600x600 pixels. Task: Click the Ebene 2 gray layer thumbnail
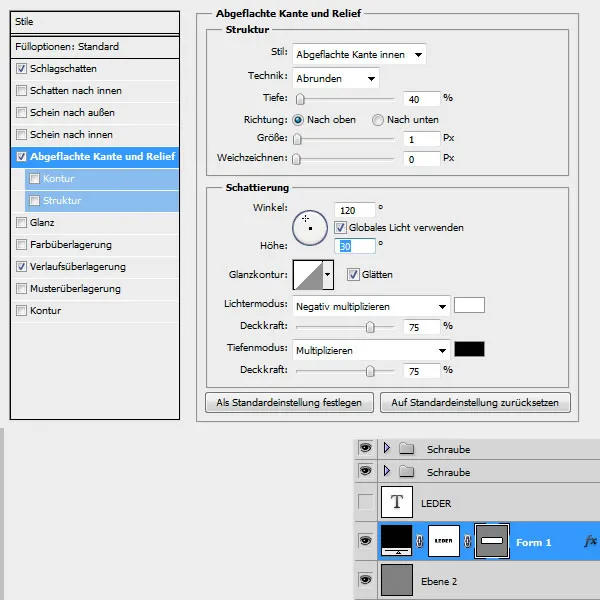399,580
